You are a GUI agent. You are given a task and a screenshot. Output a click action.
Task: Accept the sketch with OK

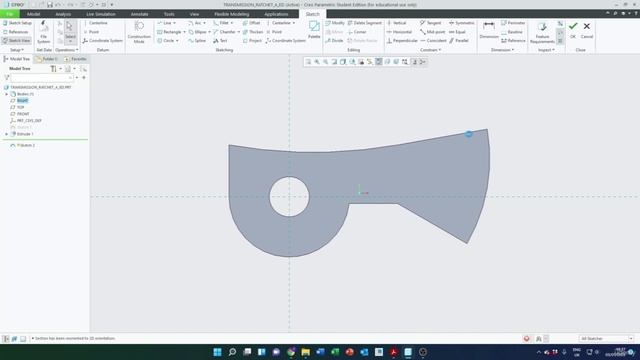(573, 30)
